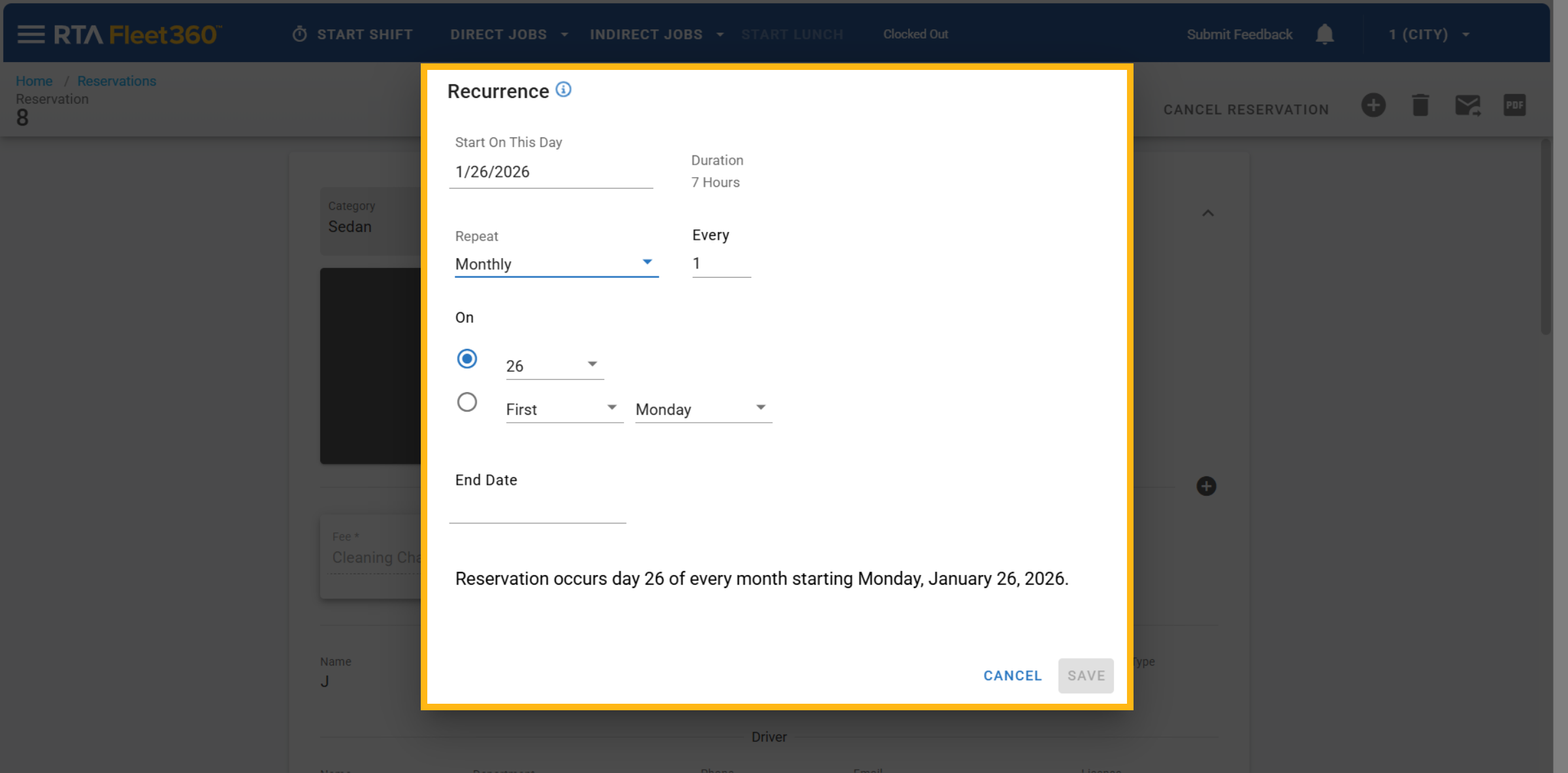Open the Repeat Monthly dropdown
Viewport: 1568px width, 773px height.
pyautogui.click(x=556, y=264)
